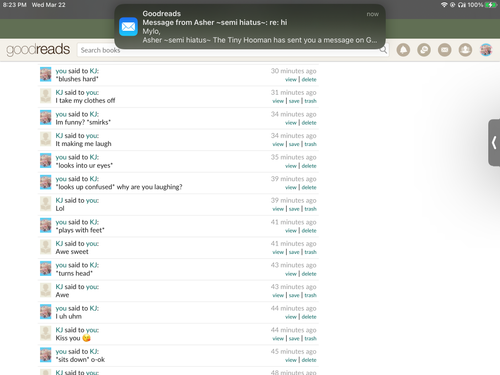Tap the search magnifier icon

coord(384,50)
